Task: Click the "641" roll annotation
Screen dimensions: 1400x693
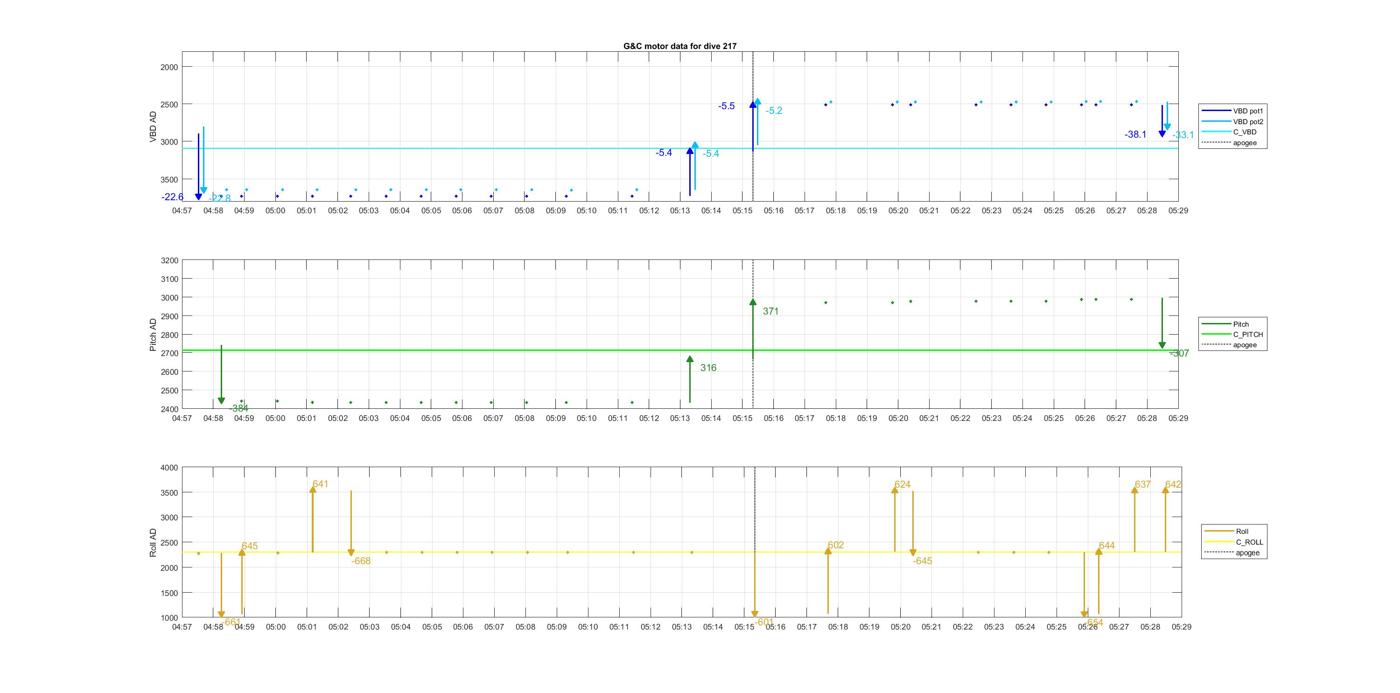Action: [320, 484]
